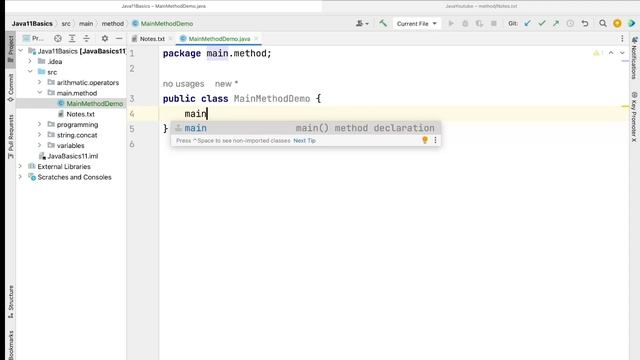Select main() method declaration completion suggestion
This screenshot has width=640, height=360.
pyautogui.click(x=306, y=128)
